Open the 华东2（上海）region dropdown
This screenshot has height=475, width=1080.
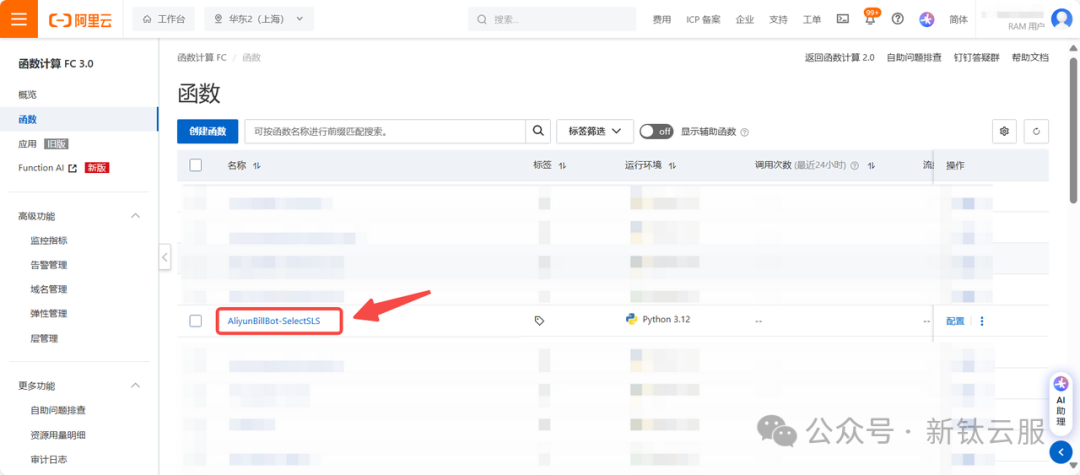[259, 19]
